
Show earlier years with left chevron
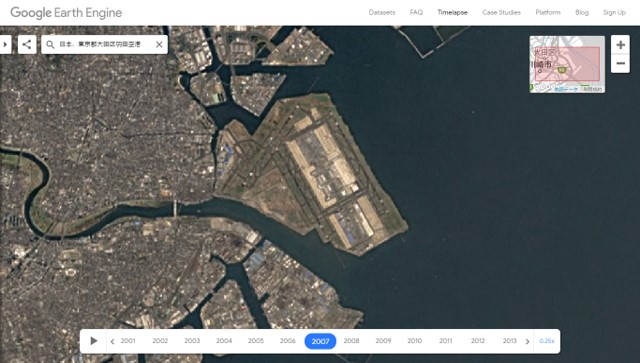[x=112, y=341]
